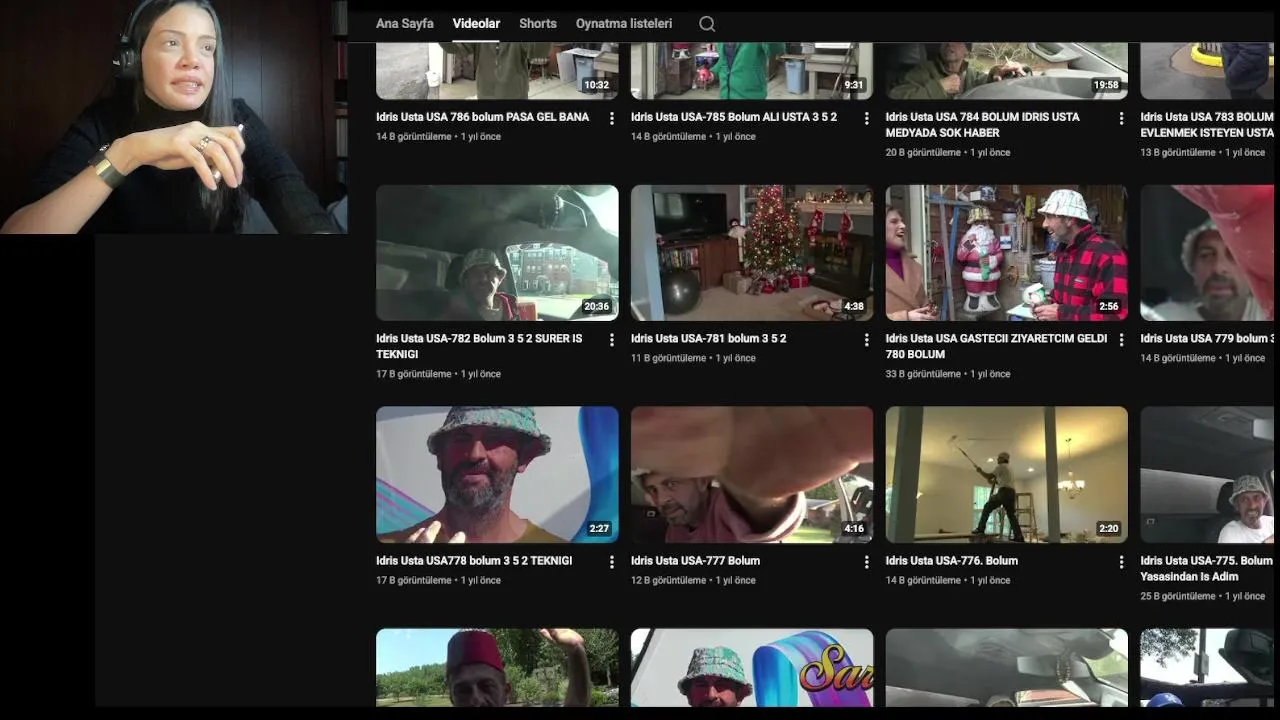Open title Idris Usta USA 779 bolum
The height and width of the screenshot is (720, 1280).
1207,339
